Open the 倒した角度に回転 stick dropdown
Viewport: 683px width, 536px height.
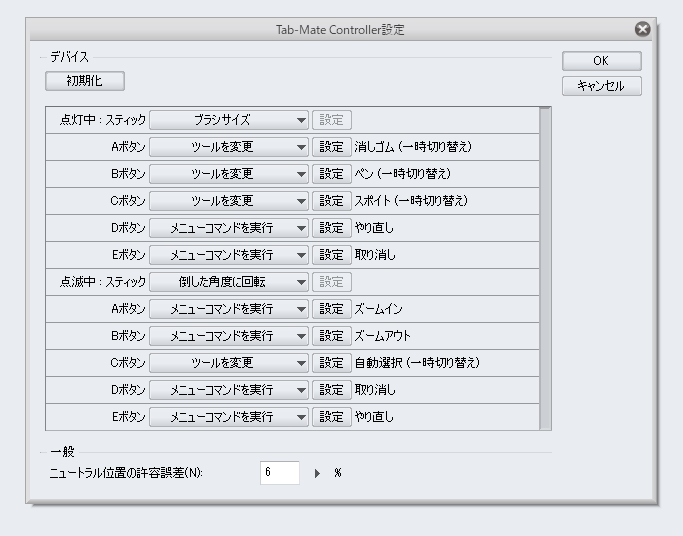(x=229, y=282)
